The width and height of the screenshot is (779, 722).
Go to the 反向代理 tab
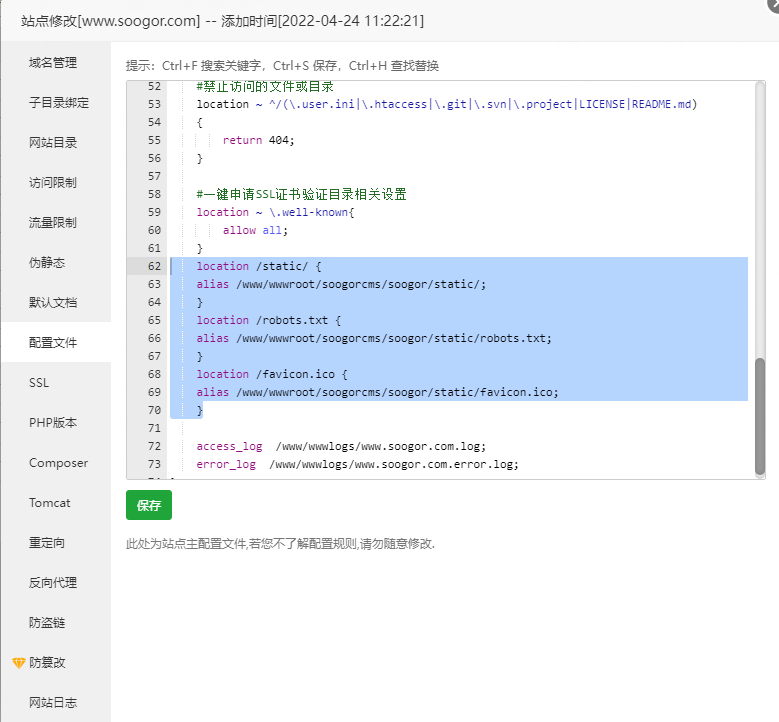coord(53,582)
